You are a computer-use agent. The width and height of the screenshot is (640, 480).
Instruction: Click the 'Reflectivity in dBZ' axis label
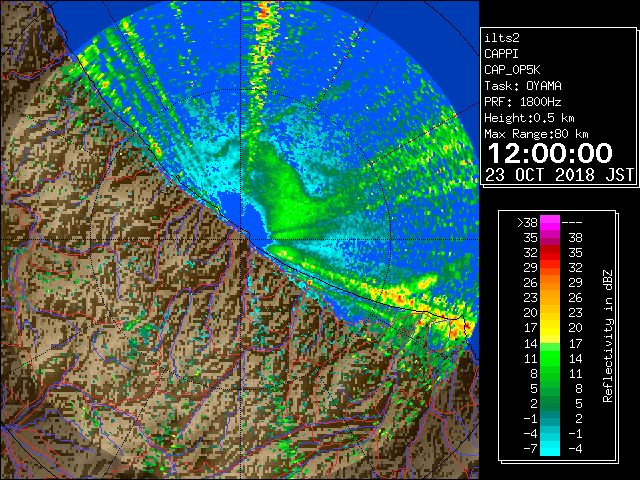[608, 336]
